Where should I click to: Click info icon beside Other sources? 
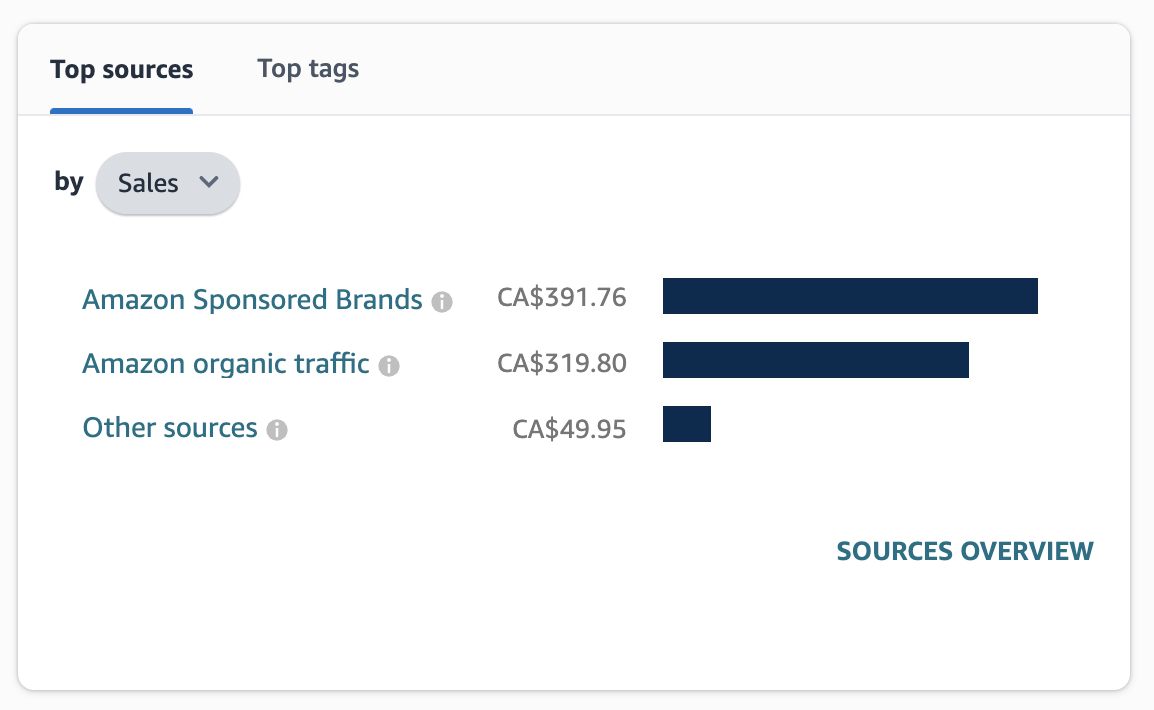tap(277, 430)
